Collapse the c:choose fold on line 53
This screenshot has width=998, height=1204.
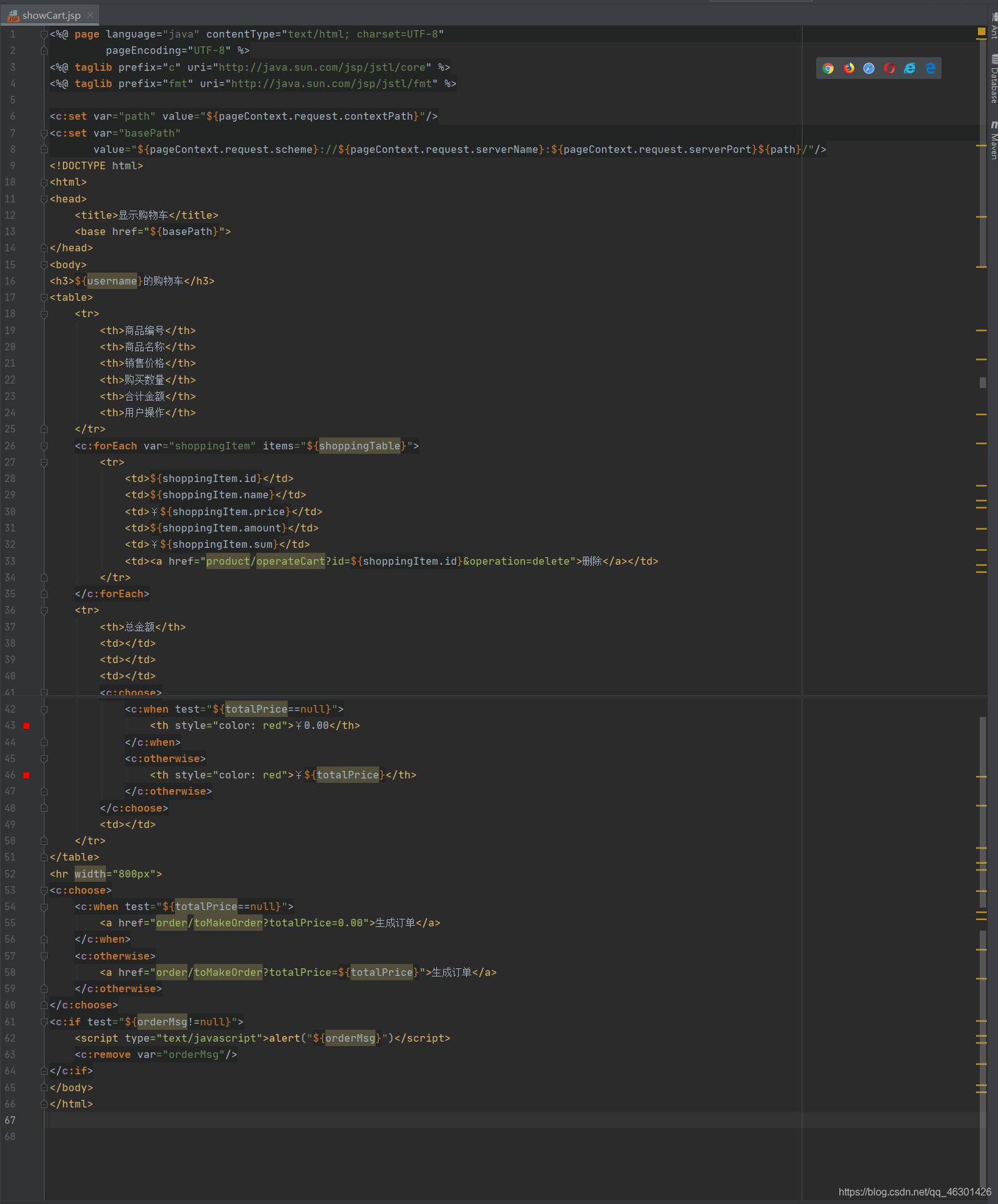click(44, 891)
